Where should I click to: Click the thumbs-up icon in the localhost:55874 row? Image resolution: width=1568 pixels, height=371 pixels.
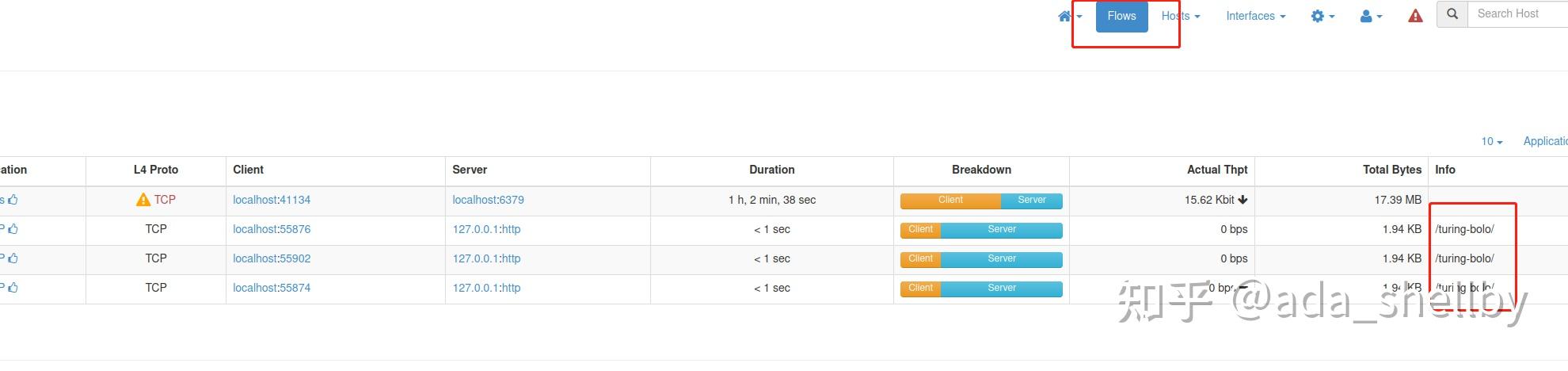[13, 288]
